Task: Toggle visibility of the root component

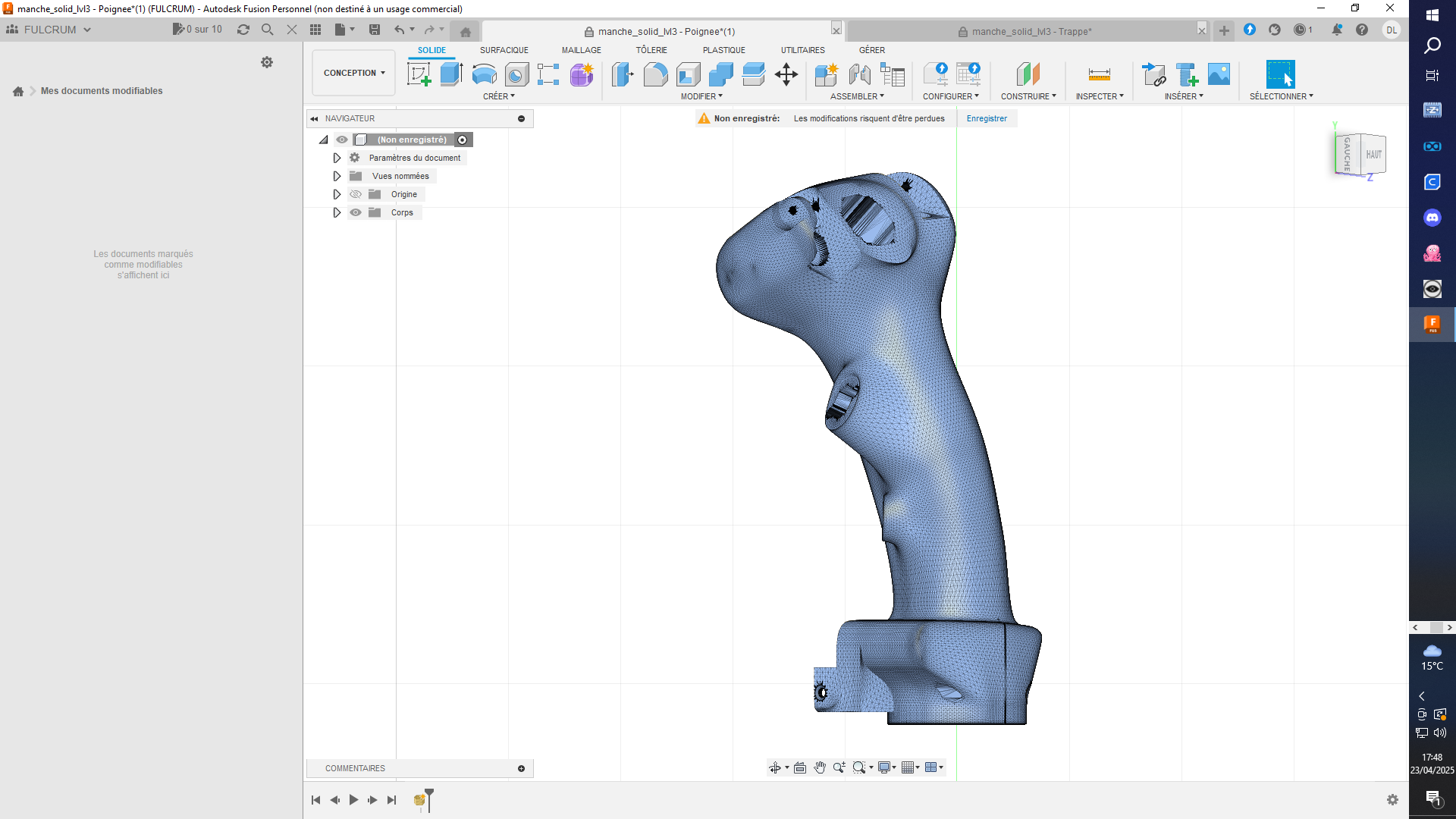Action: tap(342, 140)
